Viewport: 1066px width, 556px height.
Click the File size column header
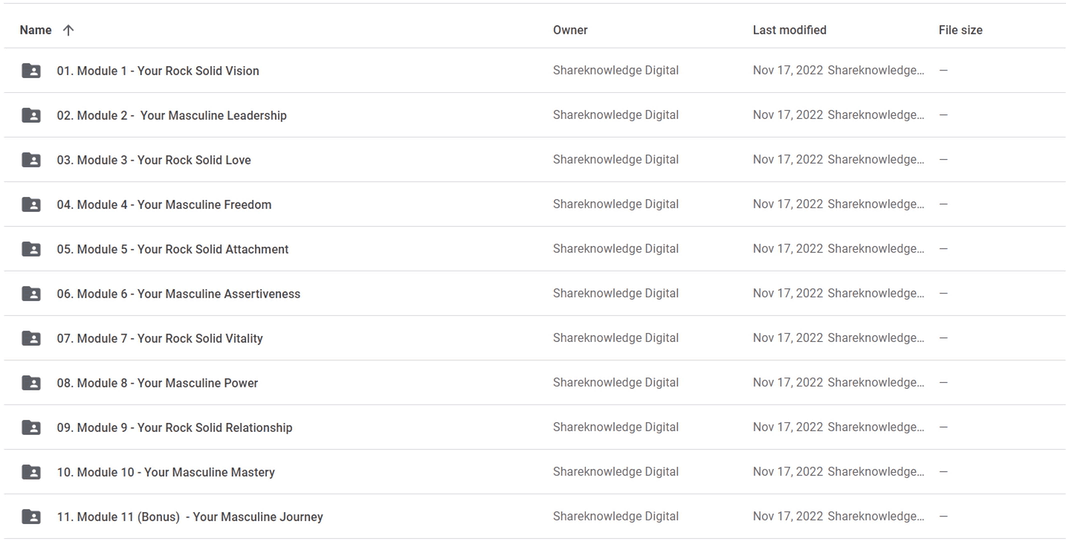(x=960, y=30)
